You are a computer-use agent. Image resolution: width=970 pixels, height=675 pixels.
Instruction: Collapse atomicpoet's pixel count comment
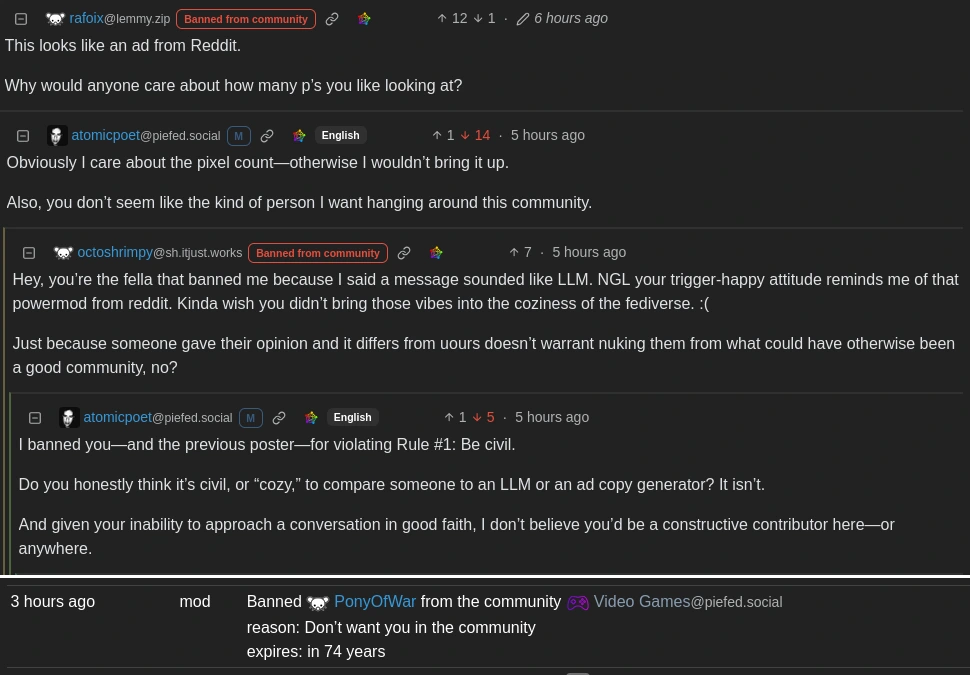point(23,136)
